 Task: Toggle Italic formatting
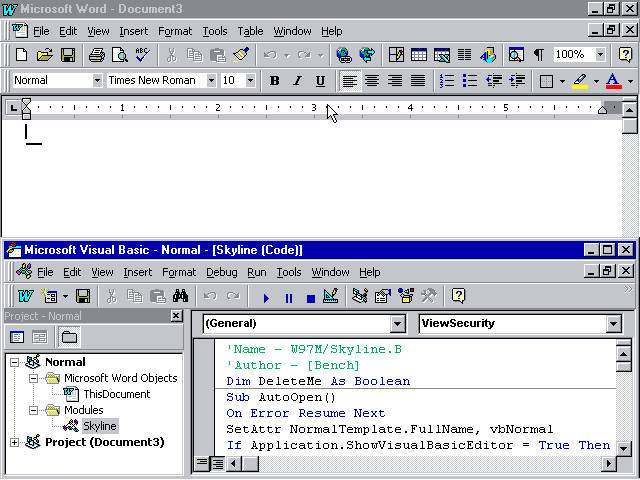click(298, 81)
